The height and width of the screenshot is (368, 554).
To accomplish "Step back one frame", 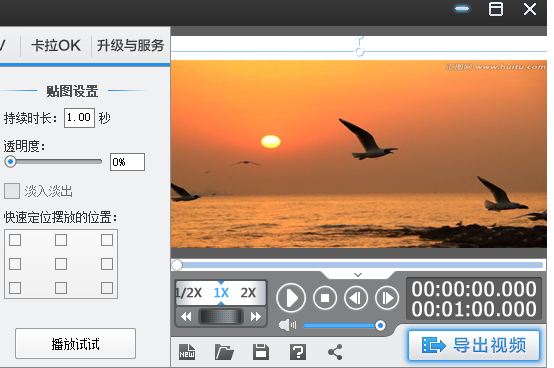I will tap(356, 298).
